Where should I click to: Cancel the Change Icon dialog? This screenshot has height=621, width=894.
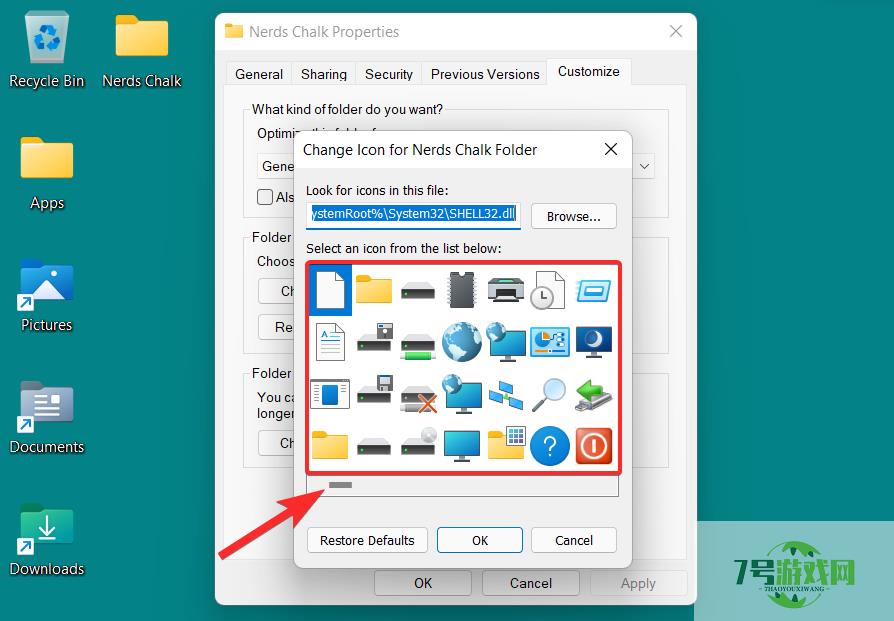[x=574, y=540]
